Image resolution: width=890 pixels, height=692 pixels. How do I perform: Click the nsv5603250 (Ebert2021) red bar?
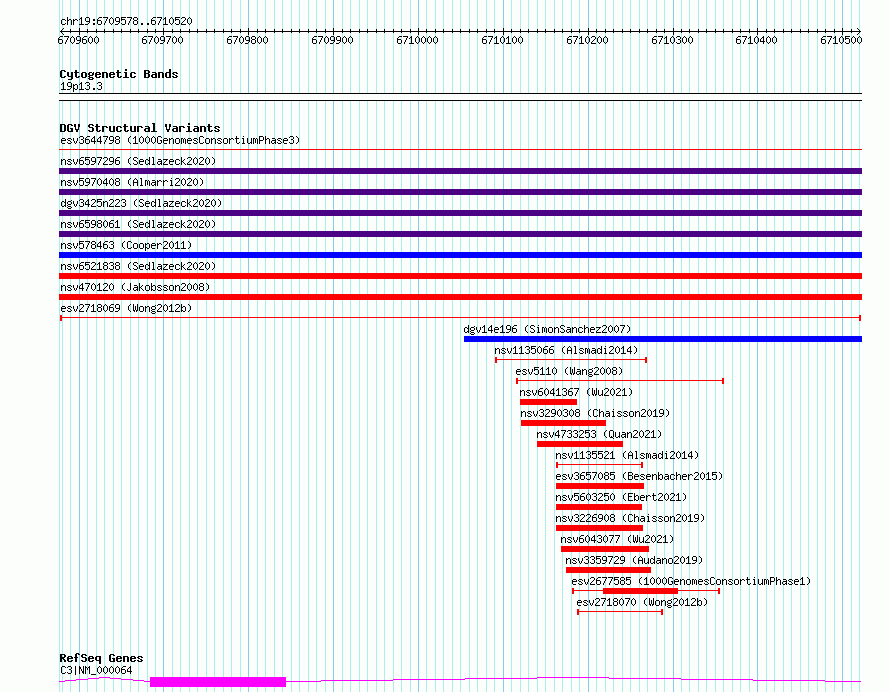pos(599,507)
